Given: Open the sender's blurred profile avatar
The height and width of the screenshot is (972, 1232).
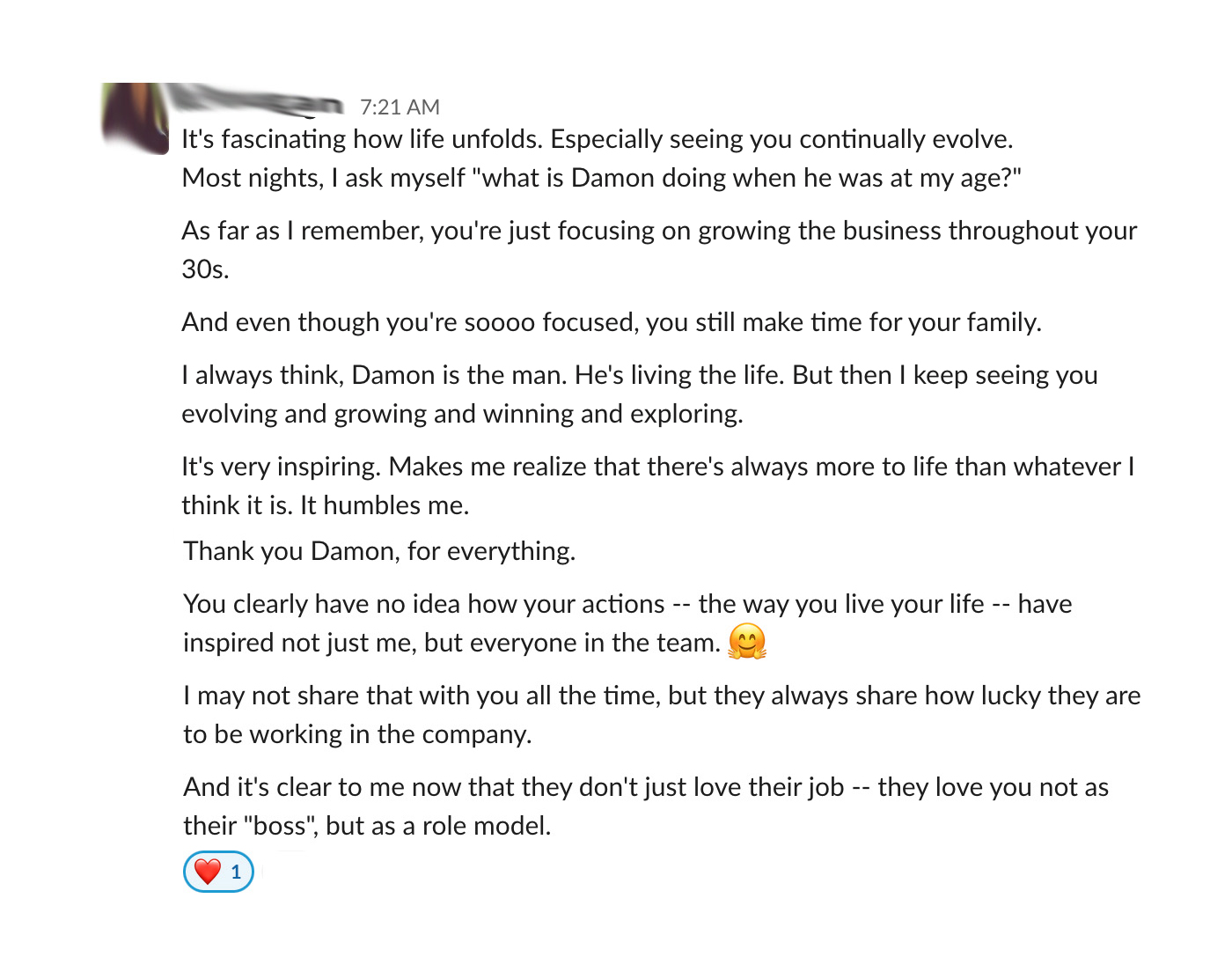Looking at the screenshot, I should [x=135, y=118].
